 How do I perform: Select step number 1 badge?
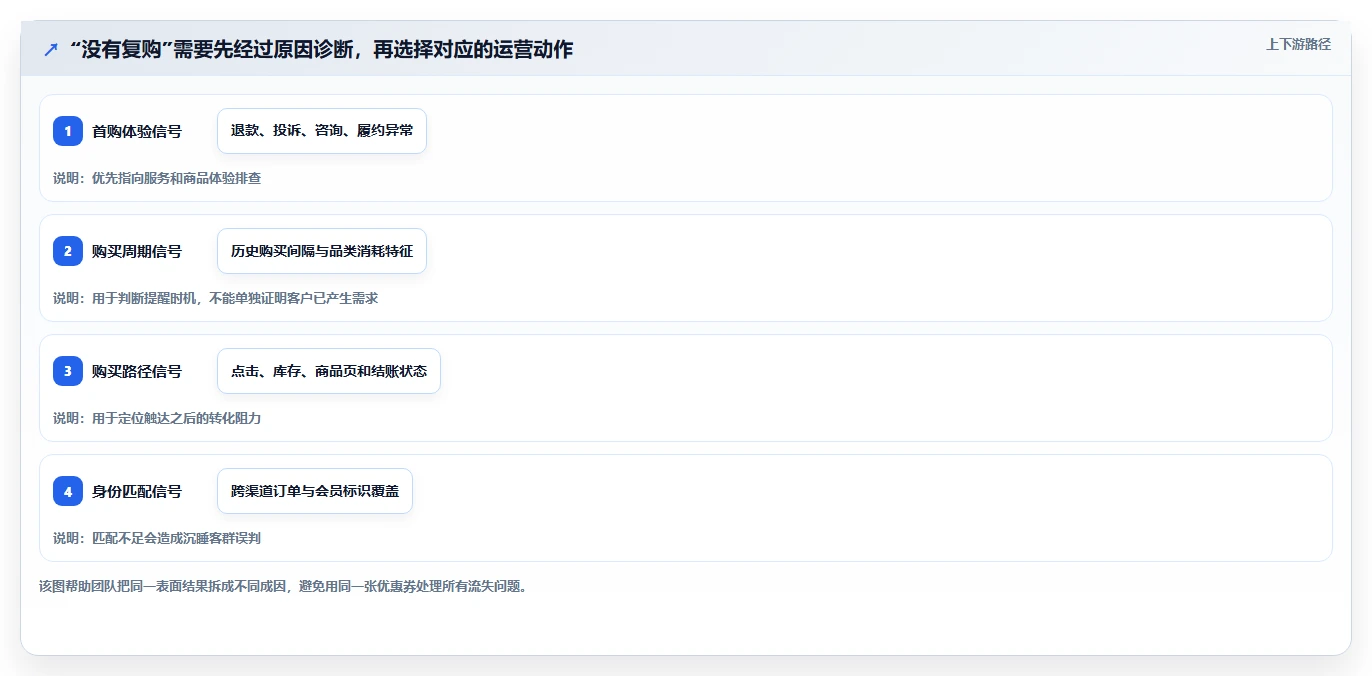68,131
